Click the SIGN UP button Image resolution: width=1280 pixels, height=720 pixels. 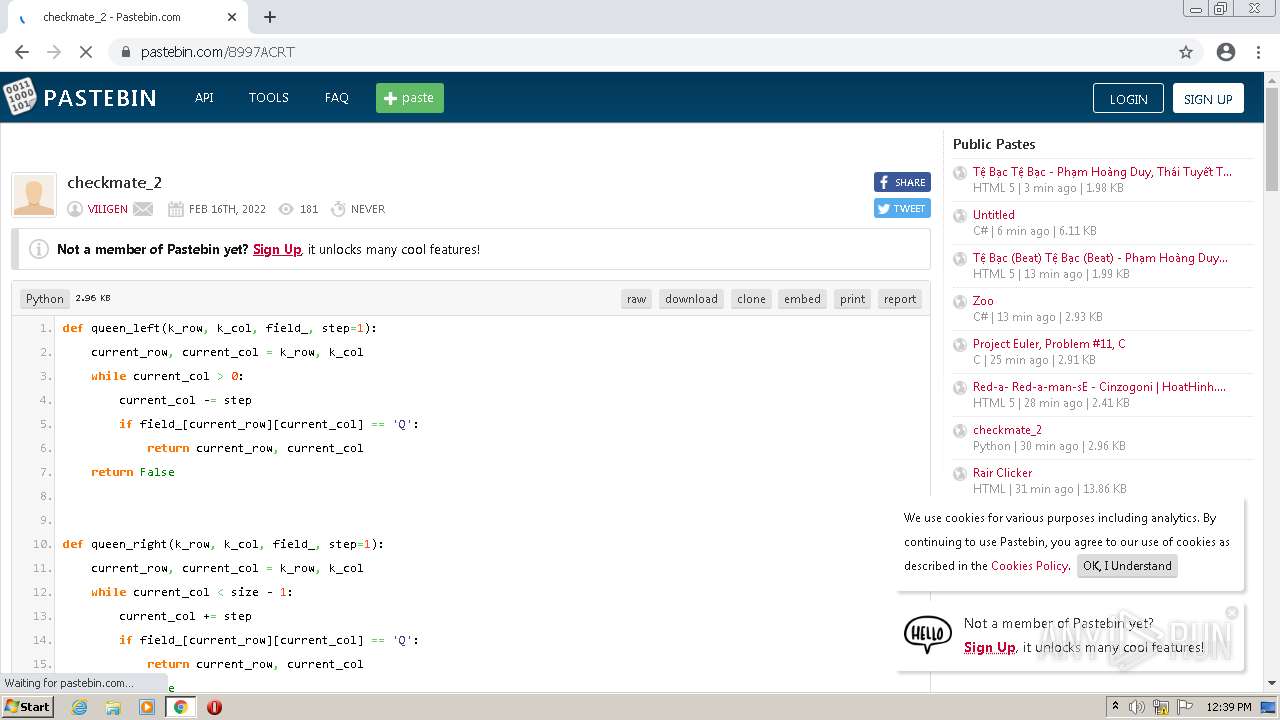click(1208, 98)
